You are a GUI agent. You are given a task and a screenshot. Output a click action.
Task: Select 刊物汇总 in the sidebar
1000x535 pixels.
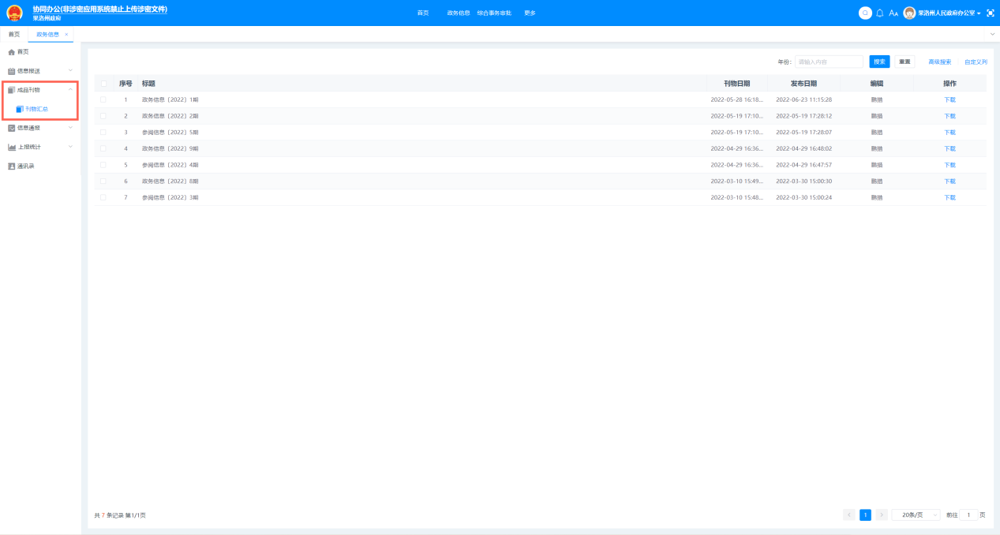(36, 109)
